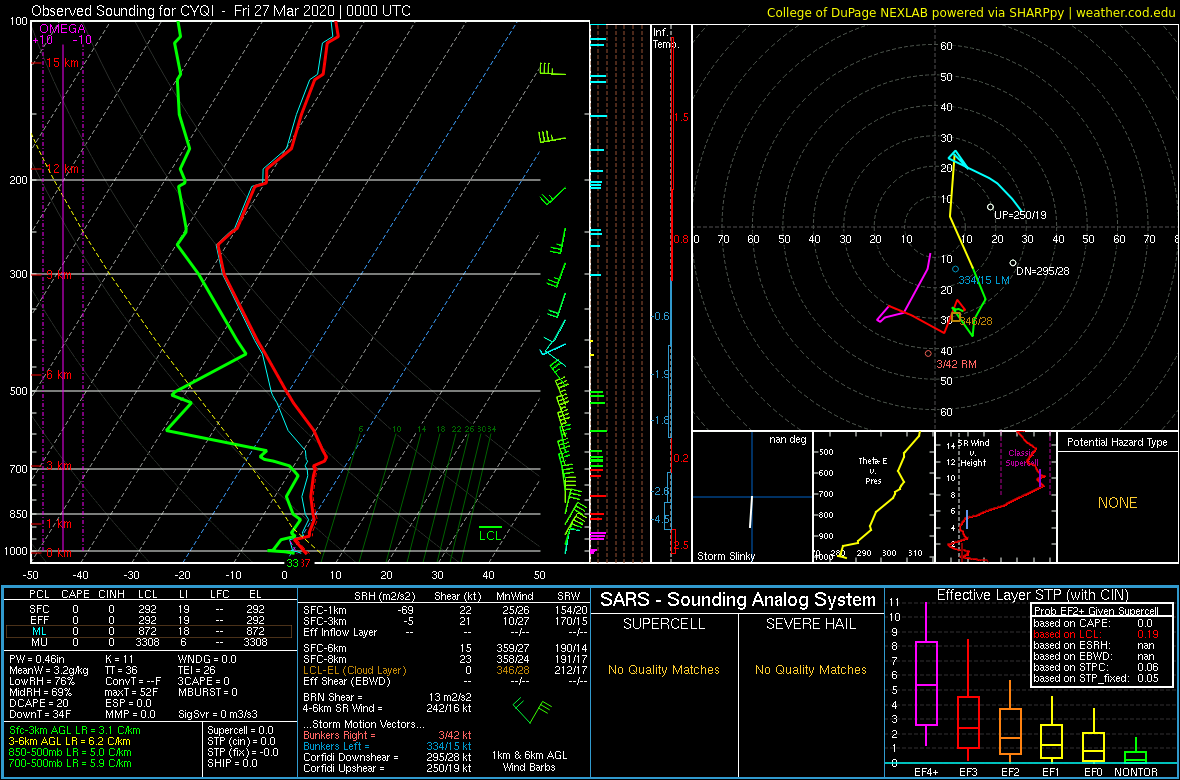This screenshot has width=1180, height=780.
Task: Click the yellow NONE hazard readout
Action: tap(1118, 503)
